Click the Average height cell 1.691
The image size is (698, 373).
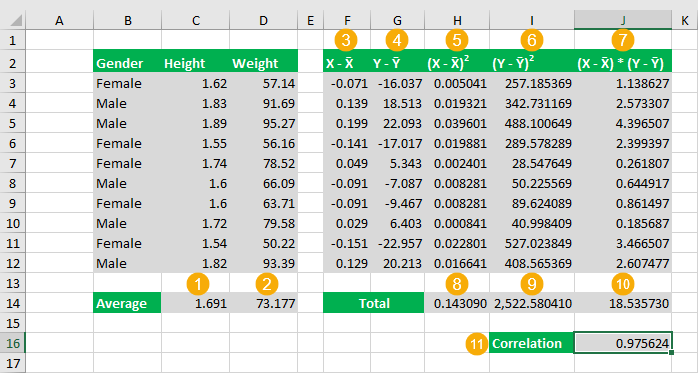click(x=195, y=303)
